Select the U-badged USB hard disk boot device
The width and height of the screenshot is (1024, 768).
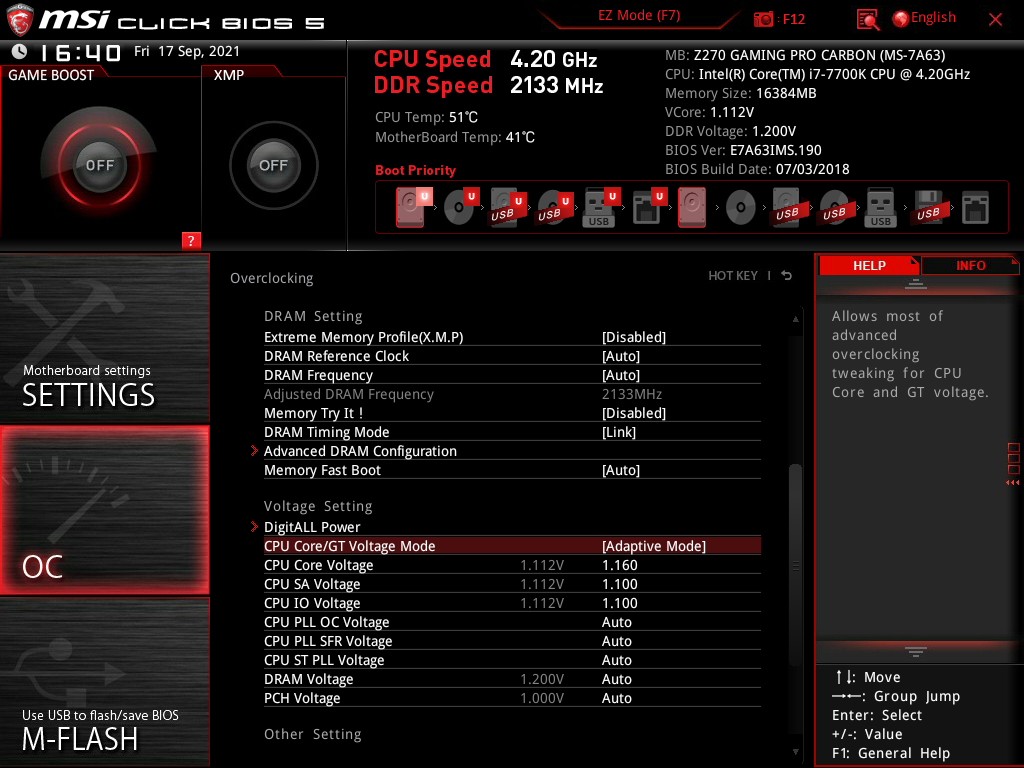pyautogui.click(x=507, y=207)
